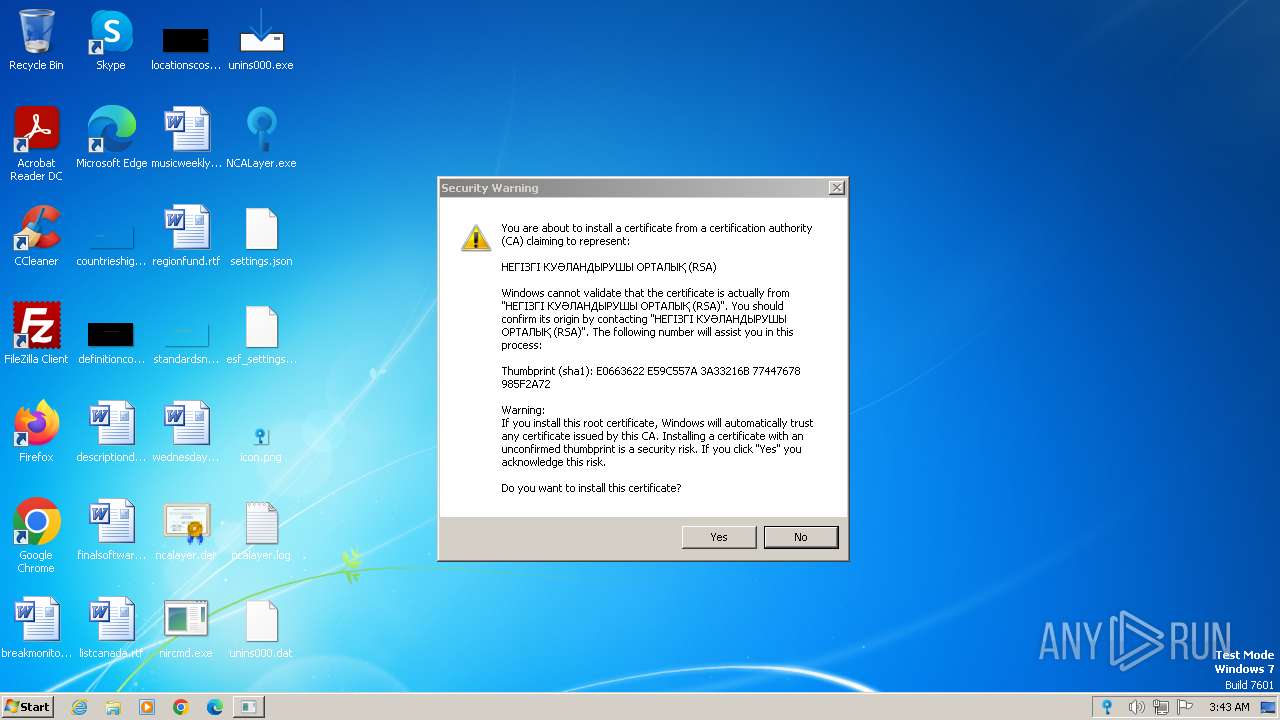Switch to the running taskbar application button

point(248,707)
